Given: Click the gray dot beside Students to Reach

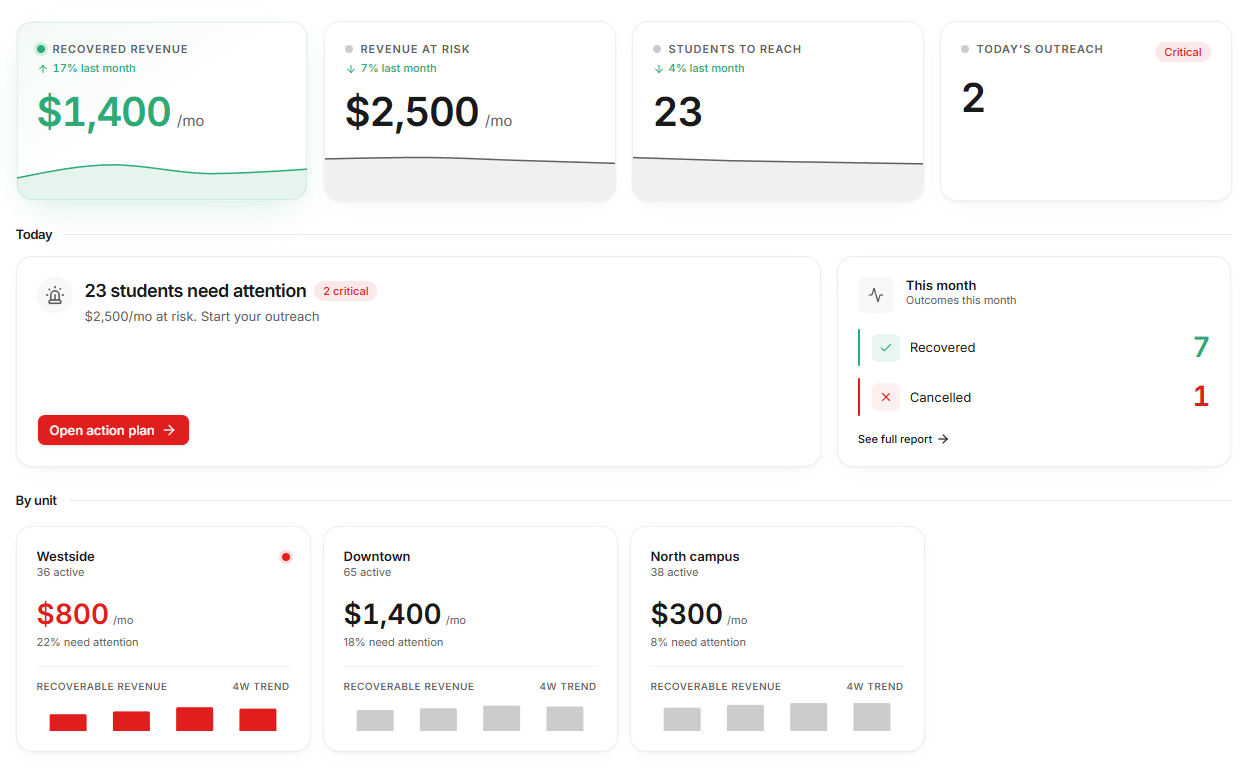Looking at the screenshot, I should (657, 49).
